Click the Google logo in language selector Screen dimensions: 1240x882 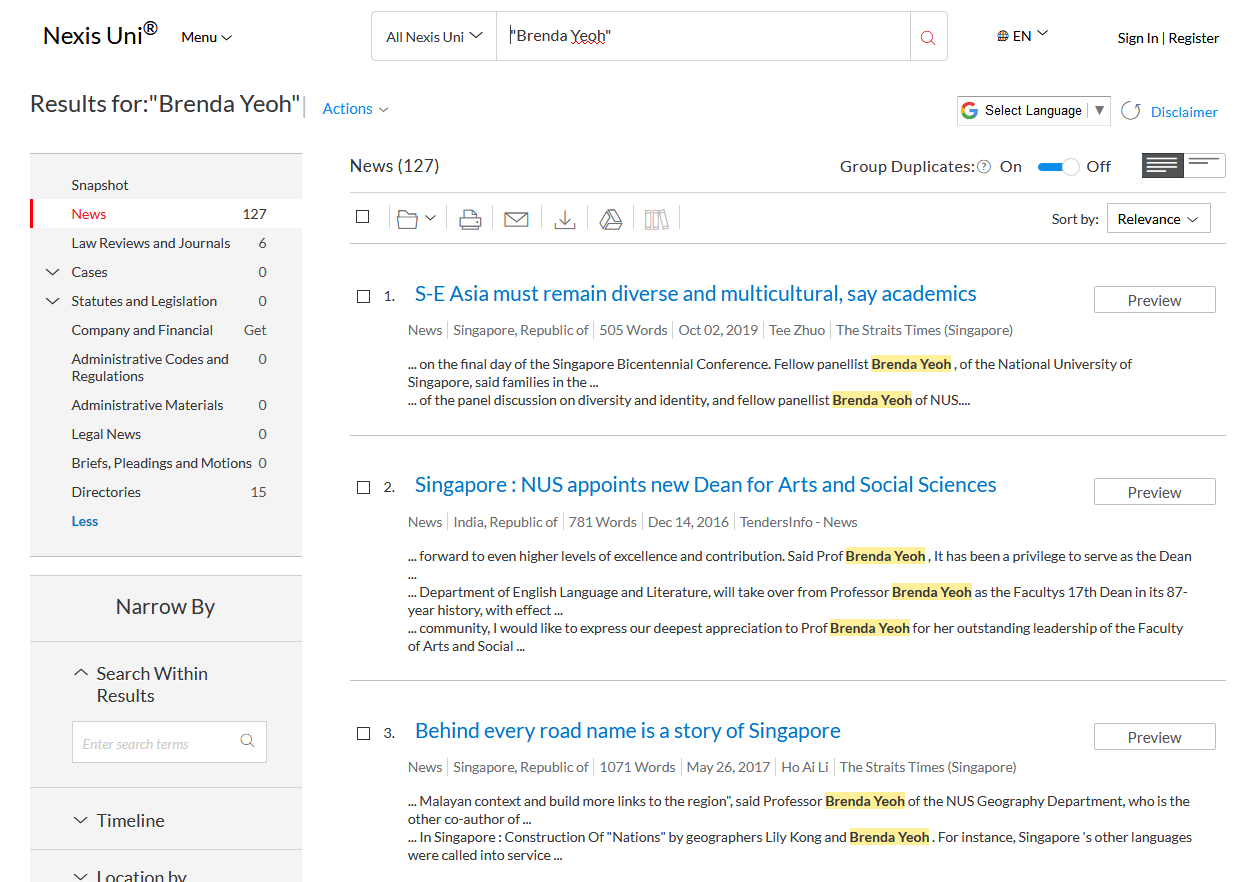tap(969, 110)
